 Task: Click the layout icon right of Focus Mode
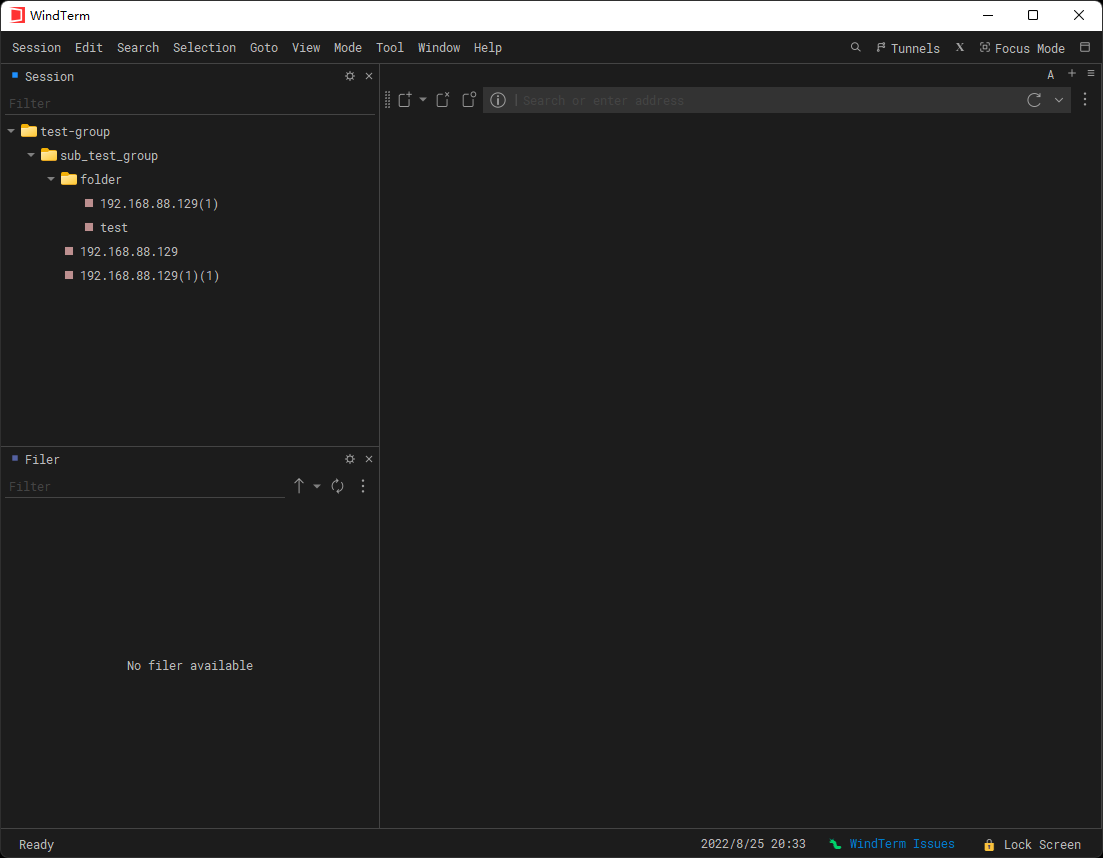(1085, 48)
